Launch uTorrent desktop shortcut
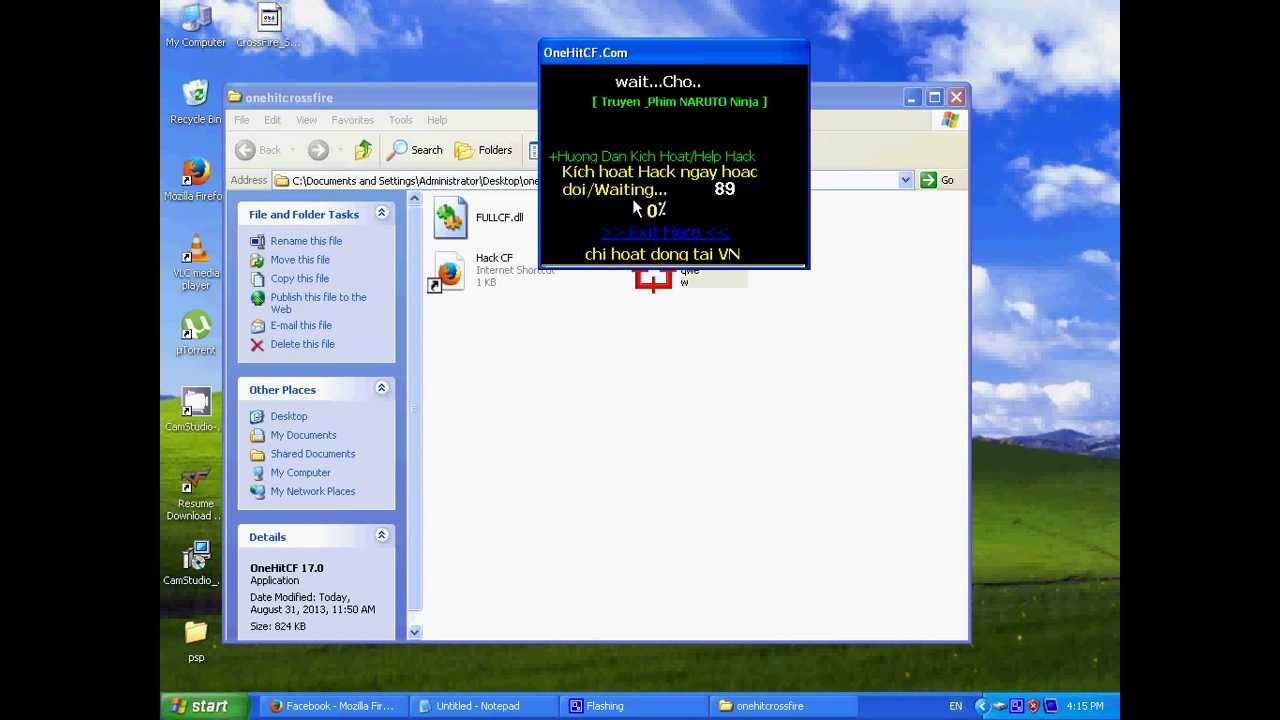 click(x=196, y=334)
